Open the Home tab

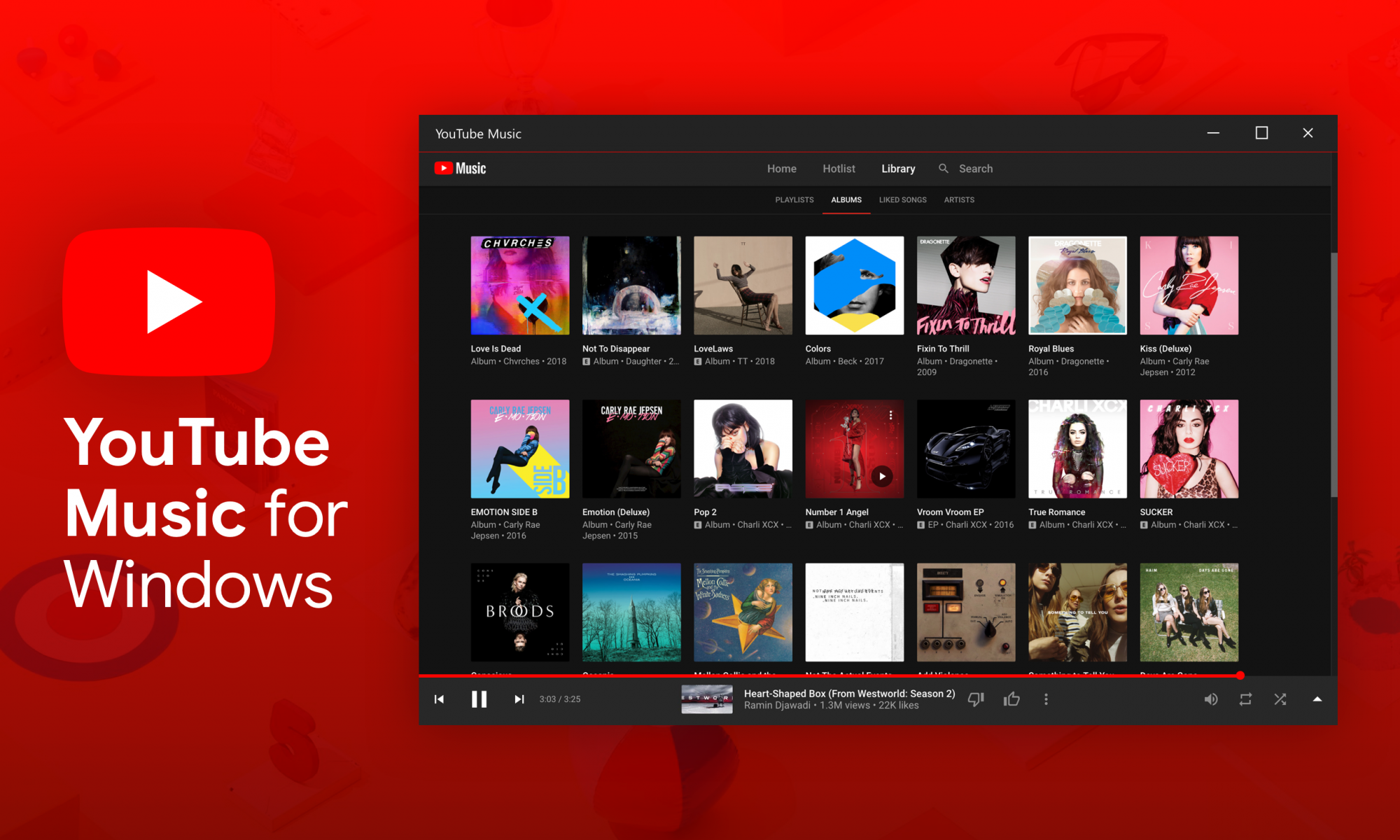click(x=781, y=169)
